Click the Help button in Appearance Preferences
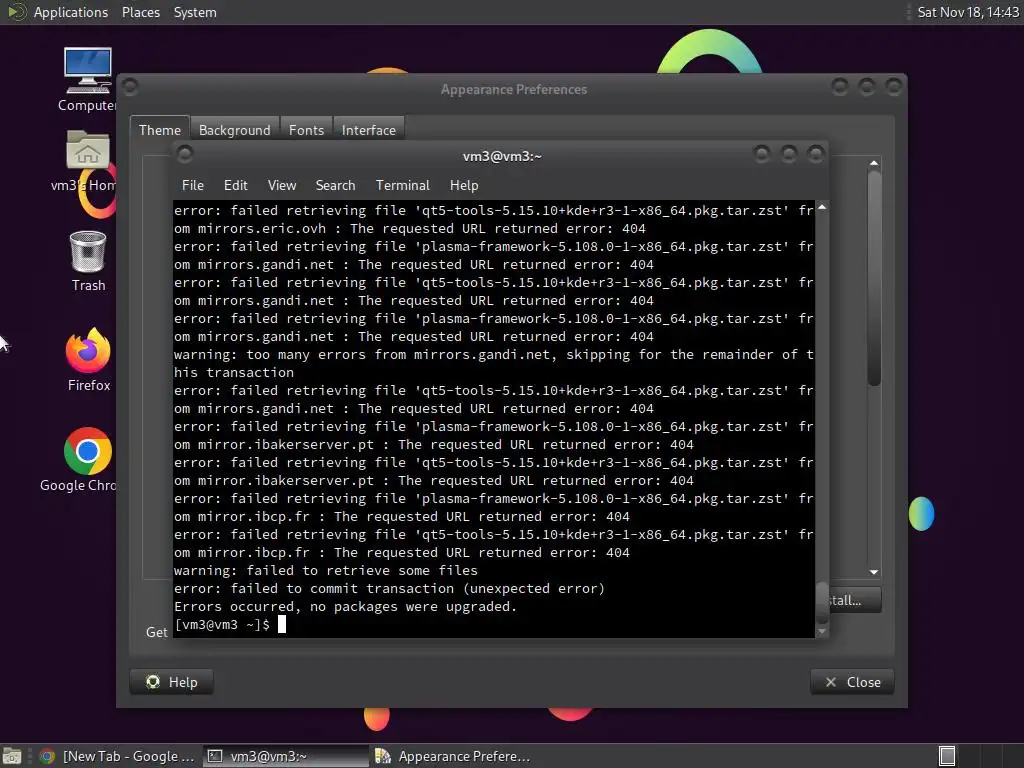This screenshot has height=768, width=1024. click(172, 682)
